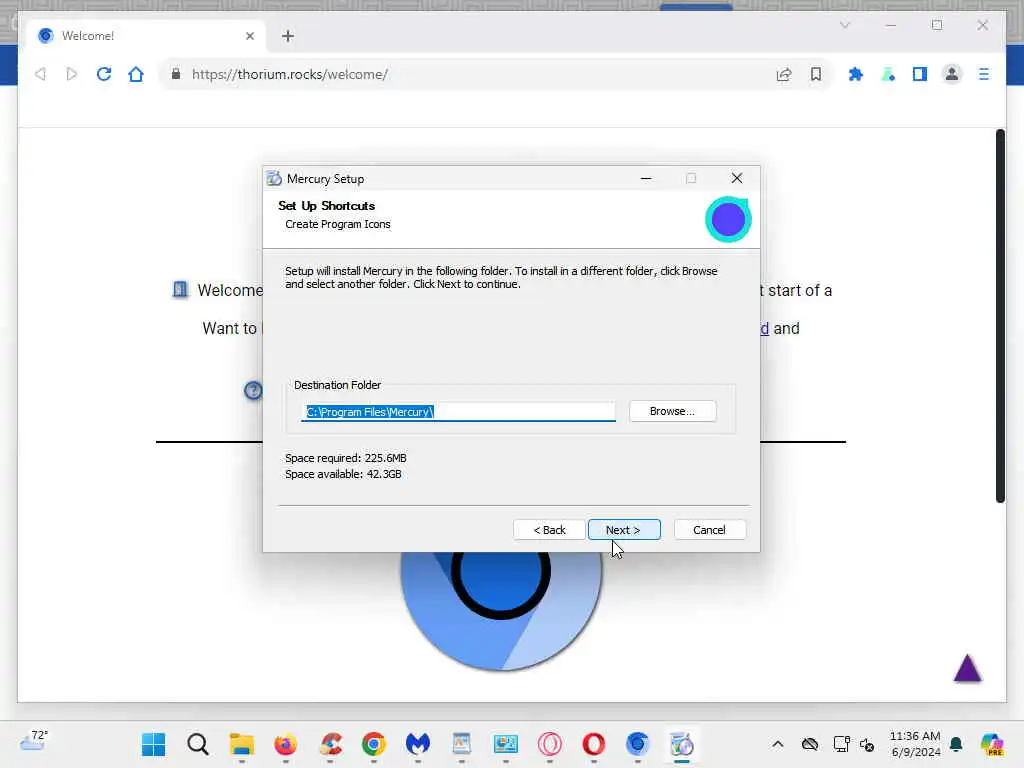Image resolution: width=1024 pixels, height=768 pixels.
Task: Open the extensions puzzle icon
Action: coord(856,74)
